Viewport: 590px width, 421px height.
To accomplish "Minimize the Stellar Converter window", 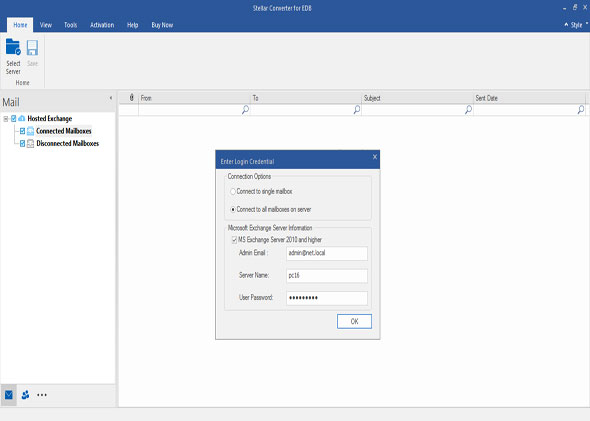I will 564,8.
